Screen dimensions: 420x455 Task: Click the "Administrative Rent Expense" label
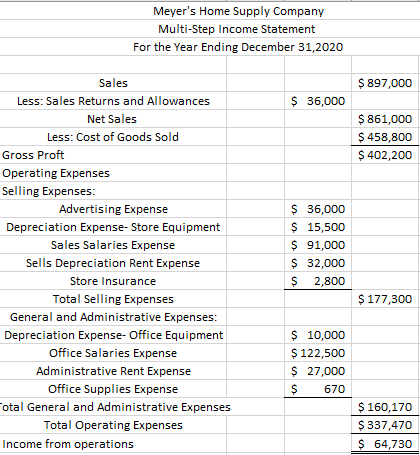point(113,371)
